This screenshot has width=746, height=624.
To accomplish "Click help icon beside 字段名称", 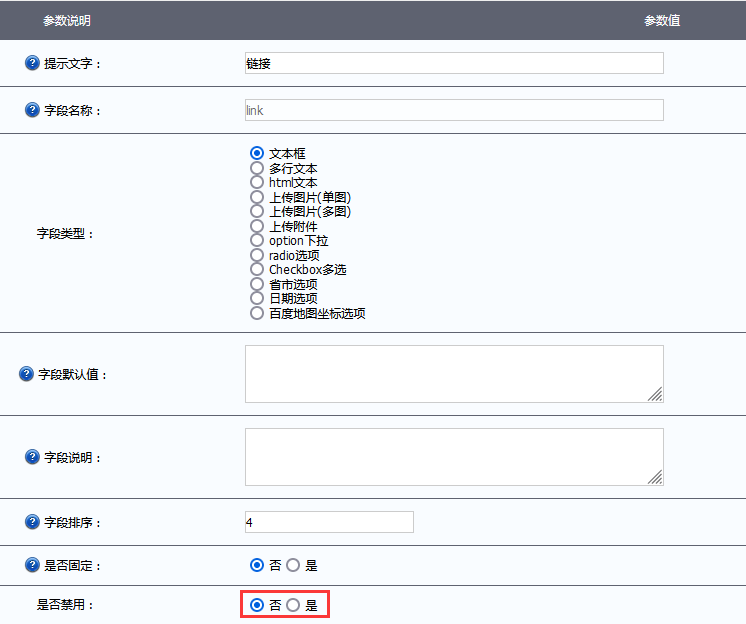I will 32,110.
